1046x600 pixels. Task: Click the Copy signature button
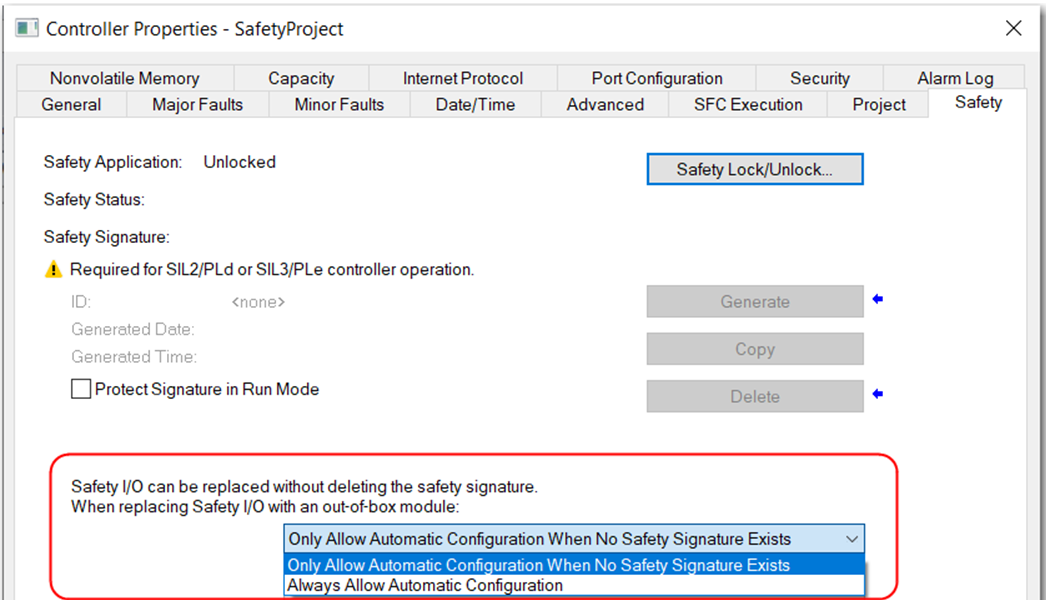pos(754,349)
